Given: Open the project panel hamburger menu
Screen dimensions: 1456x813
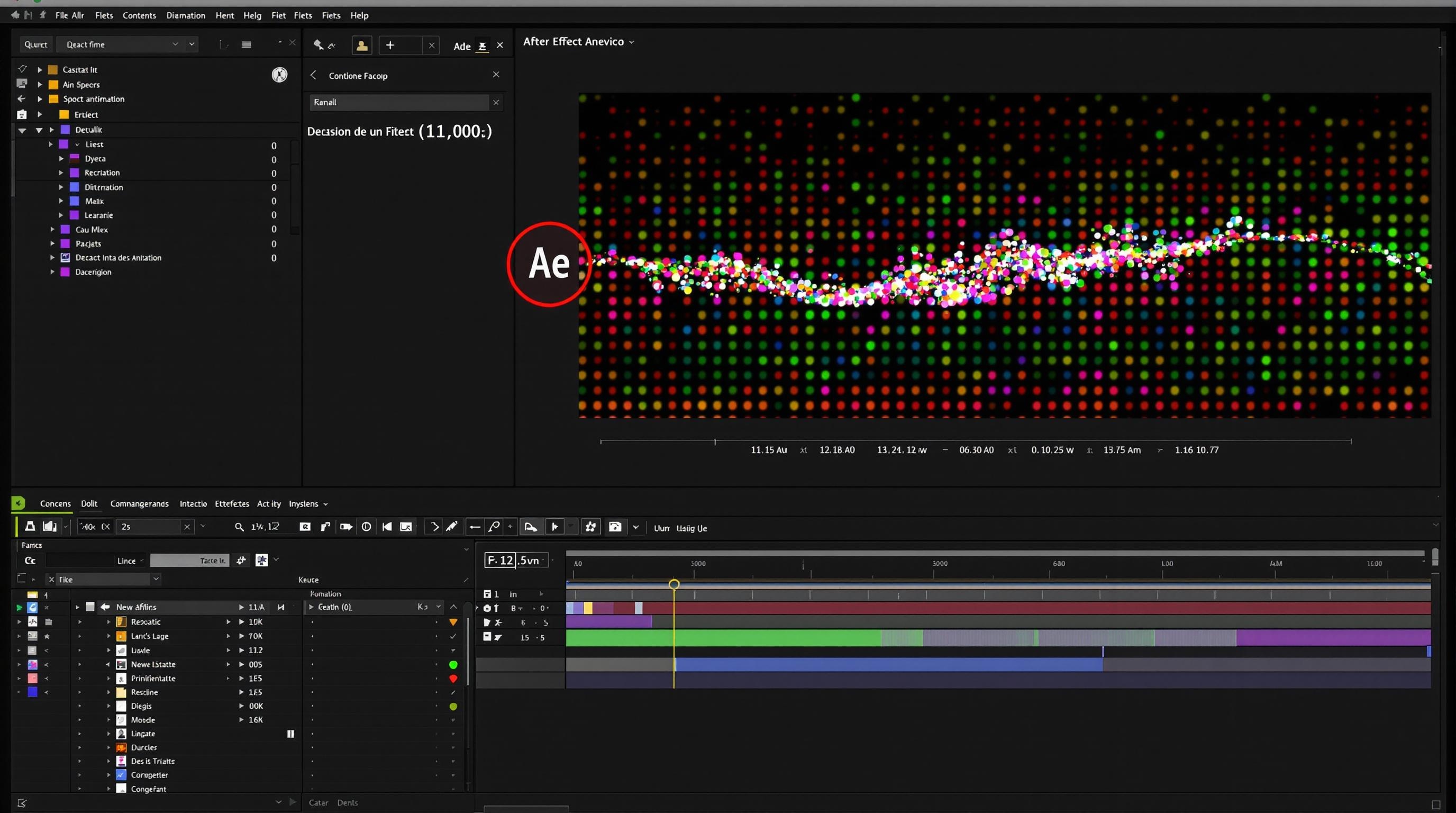Looking at the screenshot, I should (247, 44).
